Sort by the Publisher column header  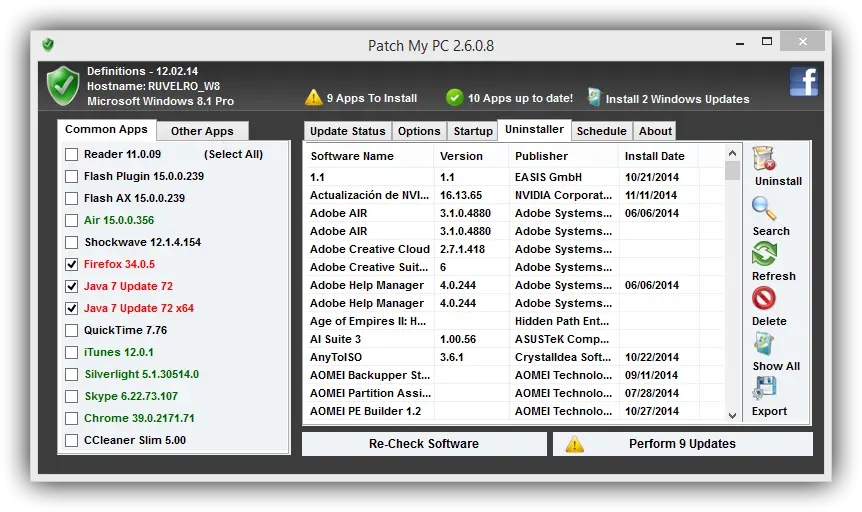click(563, 156)
